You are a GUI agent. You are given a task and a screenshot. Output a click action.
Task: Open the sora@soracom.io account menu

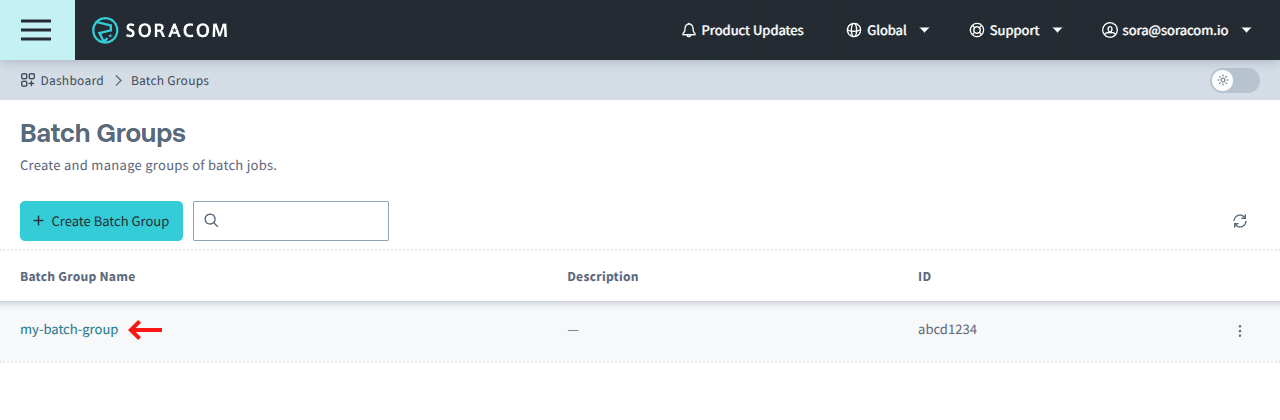tap(1177, 30)
